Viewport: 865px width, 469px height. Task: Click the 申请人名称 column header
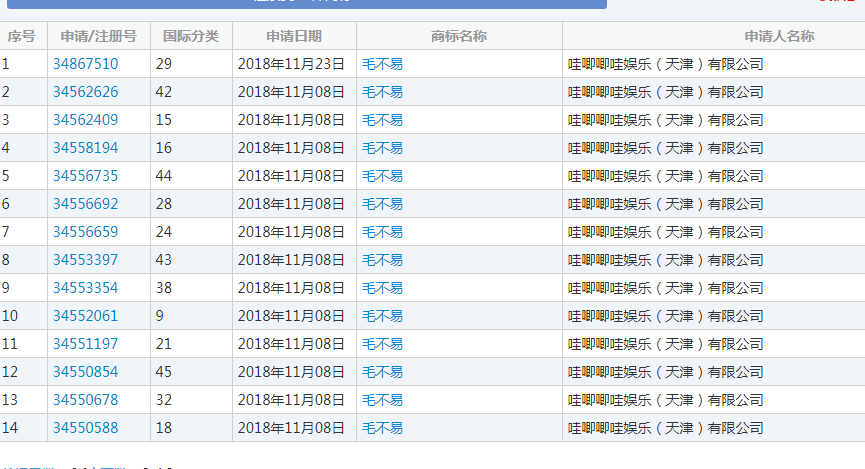coord(779,36)
